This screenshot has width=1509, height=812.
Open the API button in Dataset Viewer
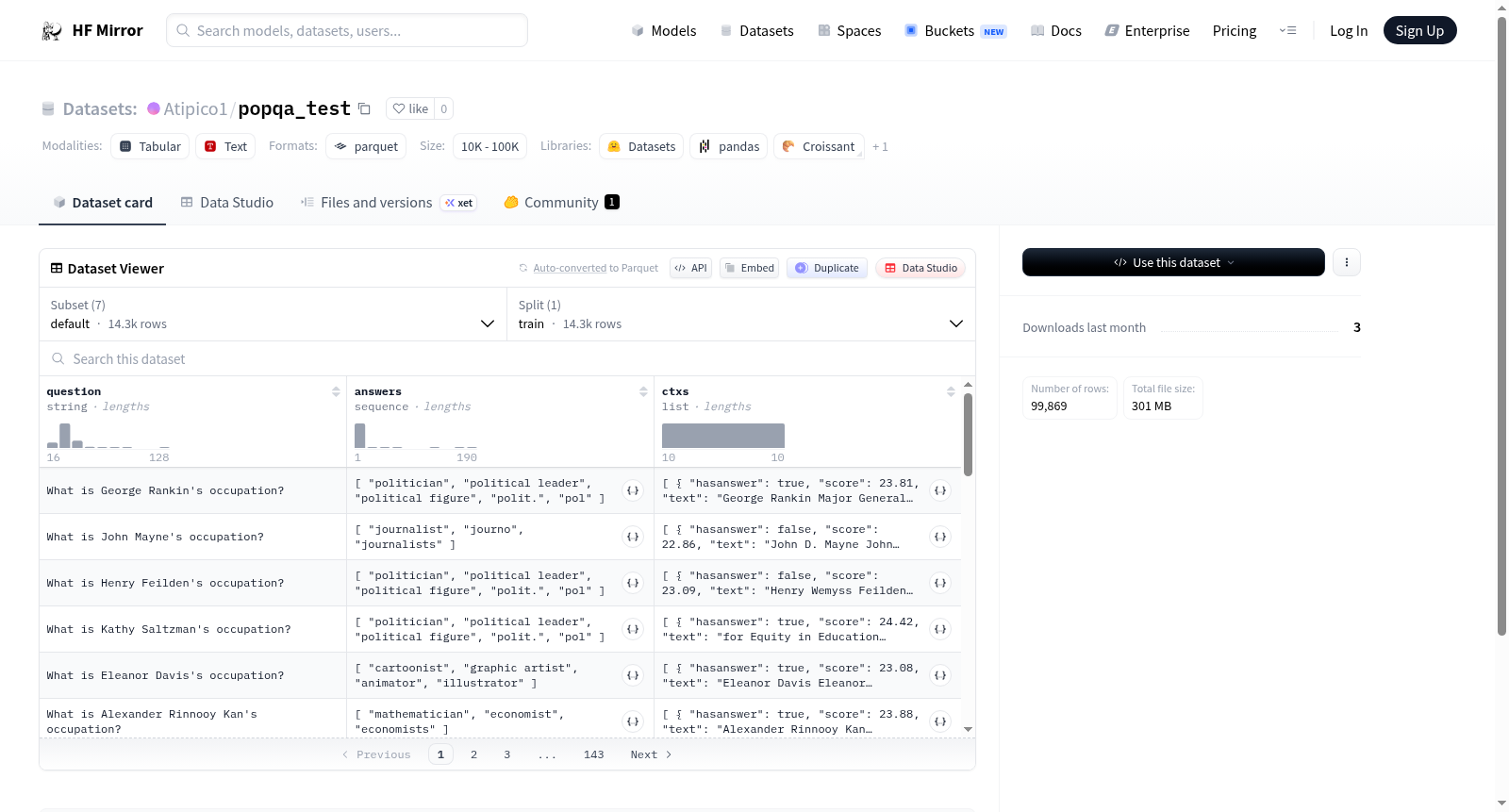[x=690, y=268]
